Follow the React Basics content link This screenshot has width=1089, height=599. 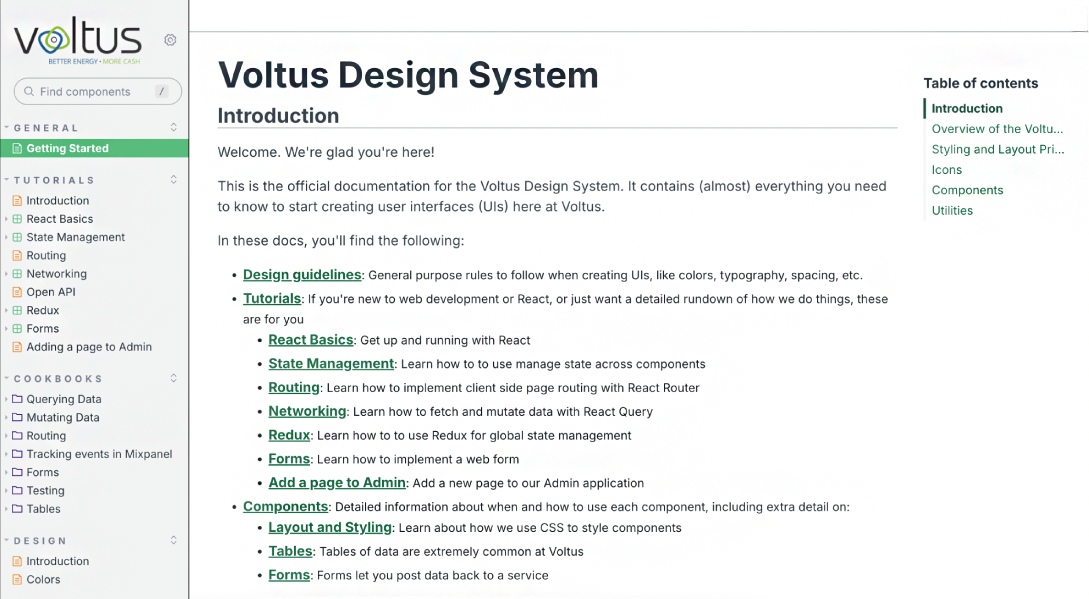[x=310, y=340]
